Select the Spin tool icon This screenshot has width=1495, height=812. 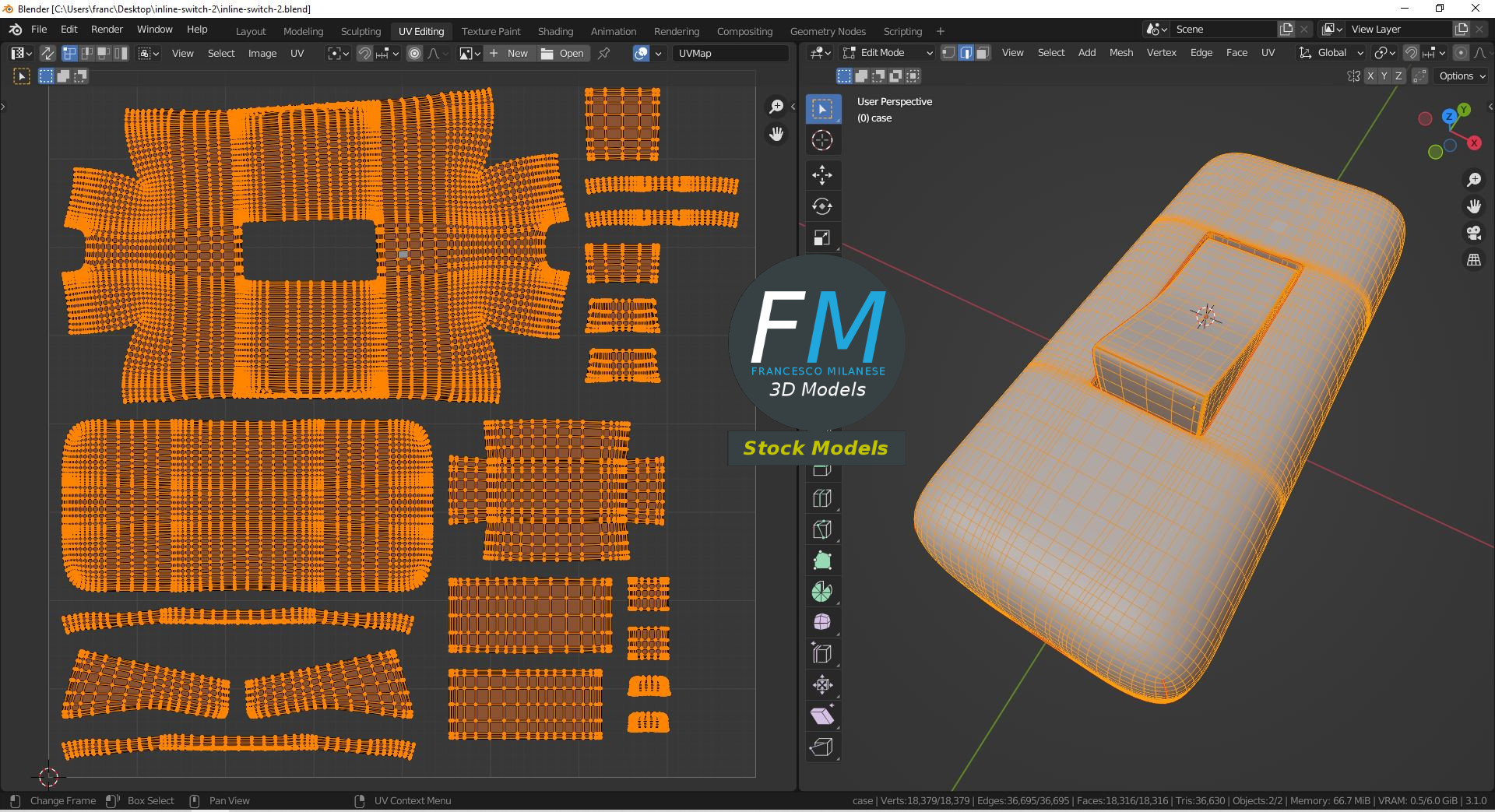pyautogui.click(x=822, y=592)
